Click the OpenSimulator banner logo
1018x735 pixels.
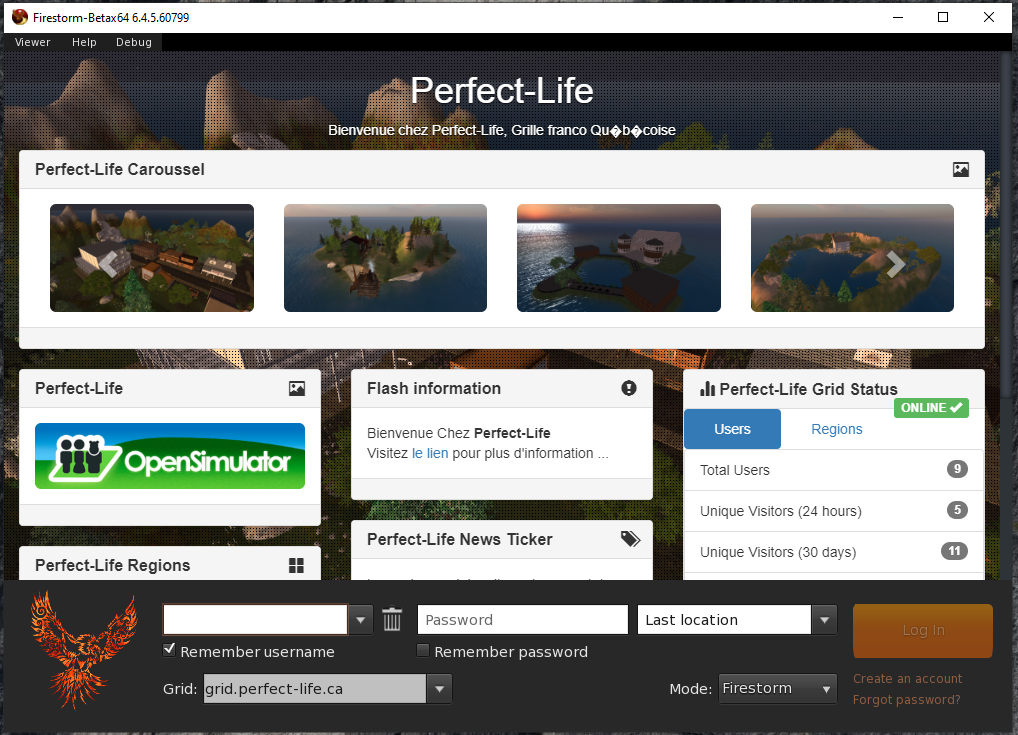[170, 456]
